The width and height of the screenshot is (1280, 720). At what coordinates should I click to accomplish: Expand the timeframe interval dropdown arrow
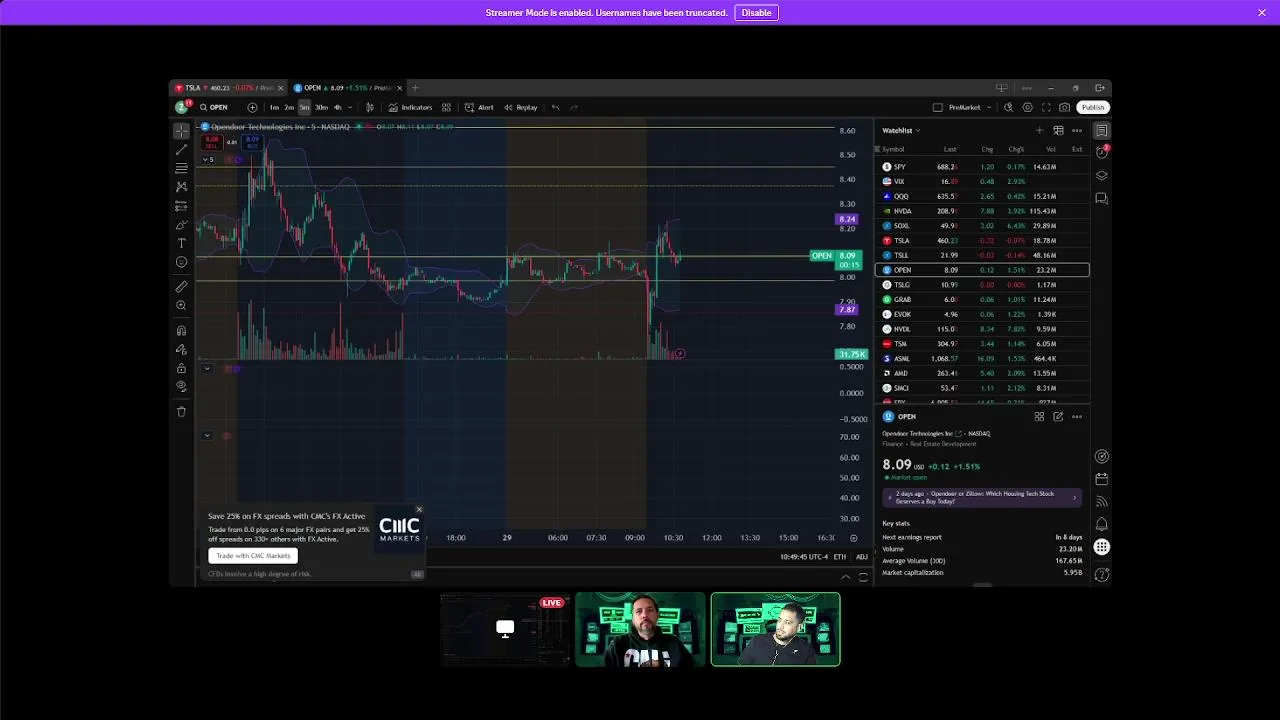350,107
